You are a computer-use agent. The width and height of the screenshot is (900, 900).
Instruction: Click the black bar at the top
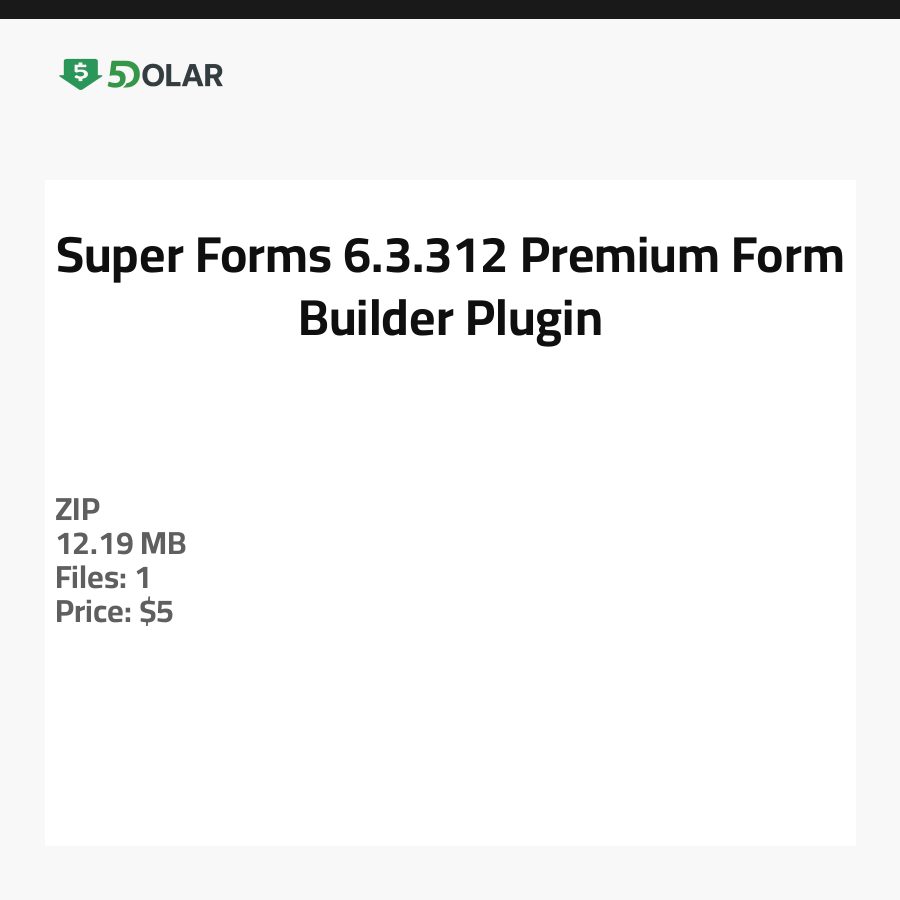tap(450, 9)
